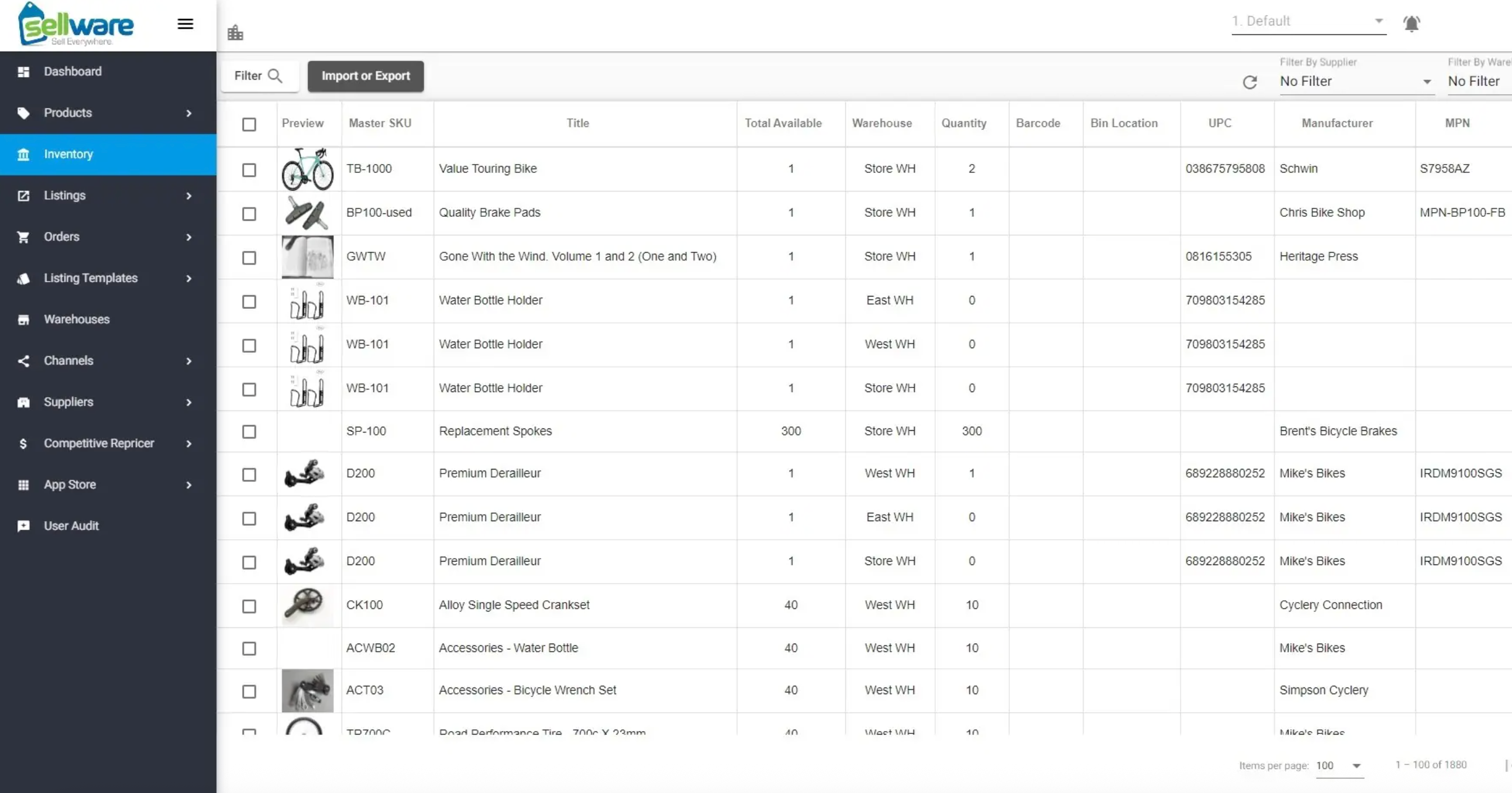Go to Dashboard in the sidebar
1512x793 pixels.
[x=108, y=72]
